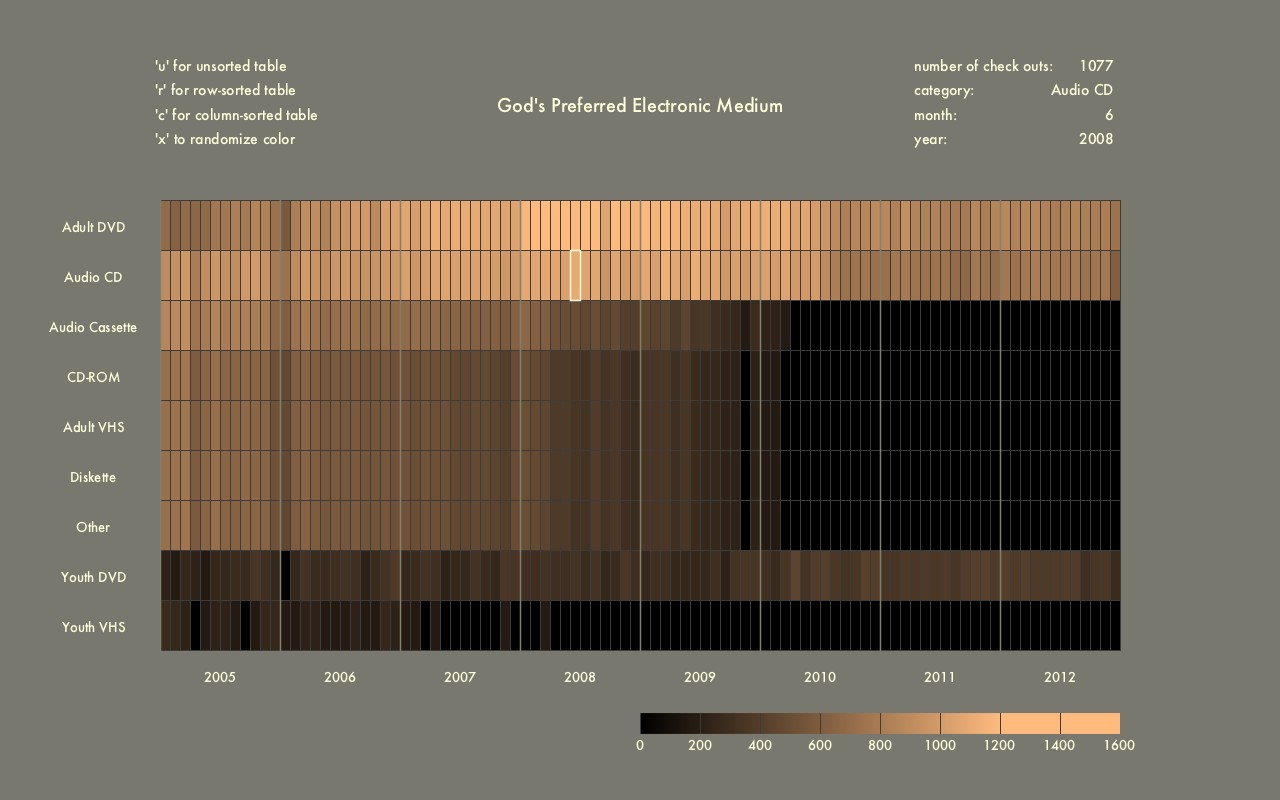Click the "'x' to randomize color" hint
1280x800 pixels.
click(225, 139)
